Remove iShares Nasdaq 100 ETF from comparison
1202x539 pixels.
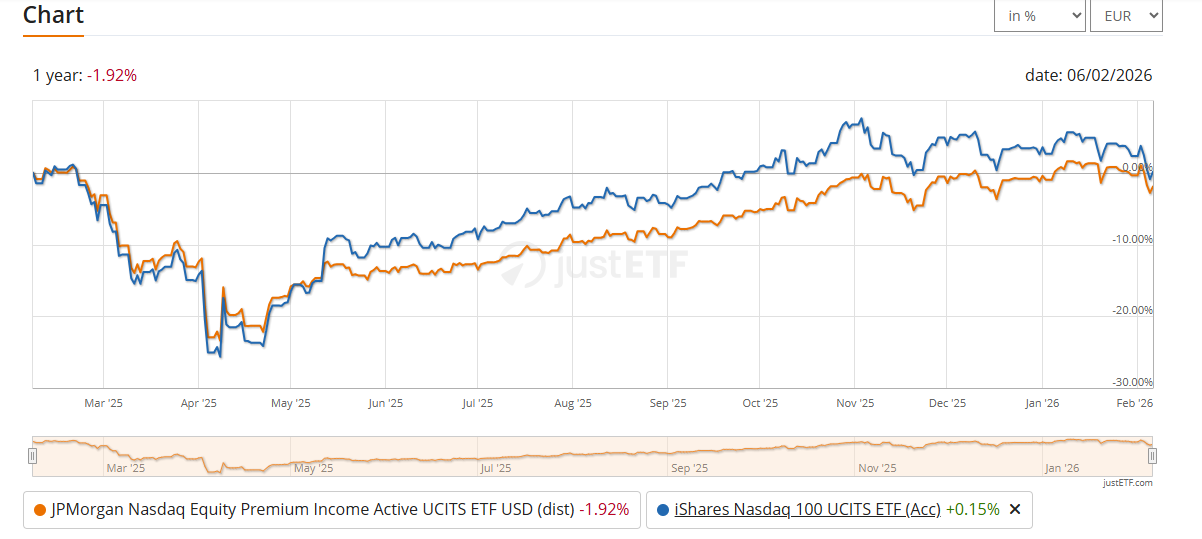[x=1015, y=509]
